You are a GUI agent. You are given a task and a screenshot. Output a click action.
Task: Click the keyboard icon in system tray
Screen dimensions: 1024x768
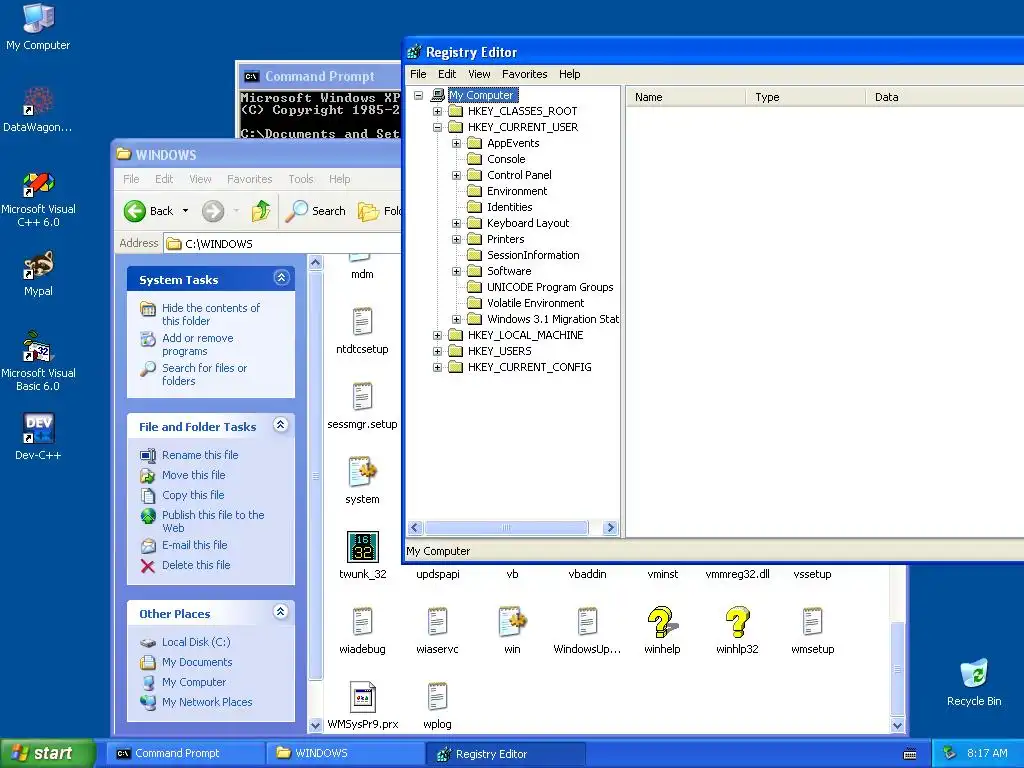point(910,754)
